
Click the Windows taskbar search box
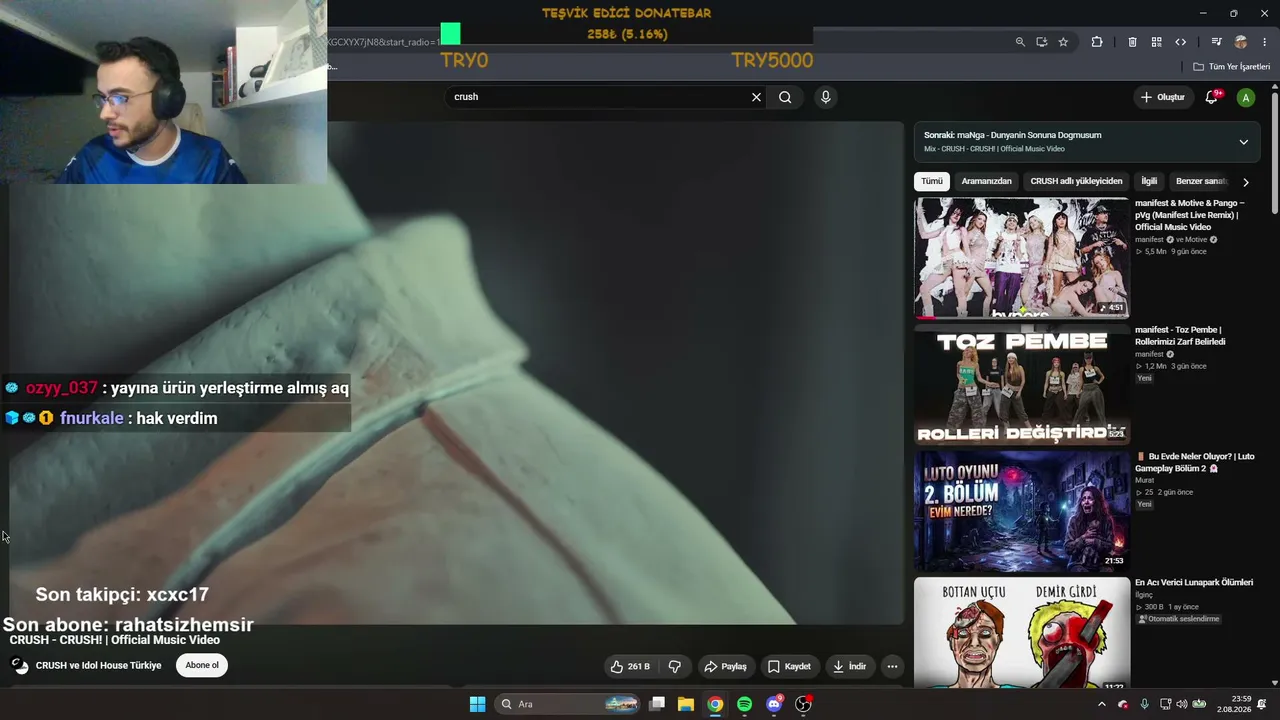pos(568,704)
